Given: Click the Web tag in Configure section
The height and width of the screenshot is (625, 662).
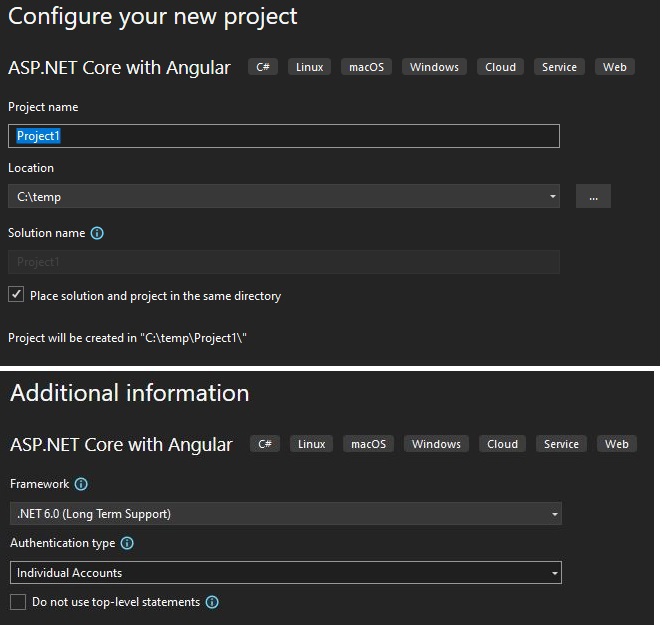Looking at the screenshot, I should click(615, 67).
